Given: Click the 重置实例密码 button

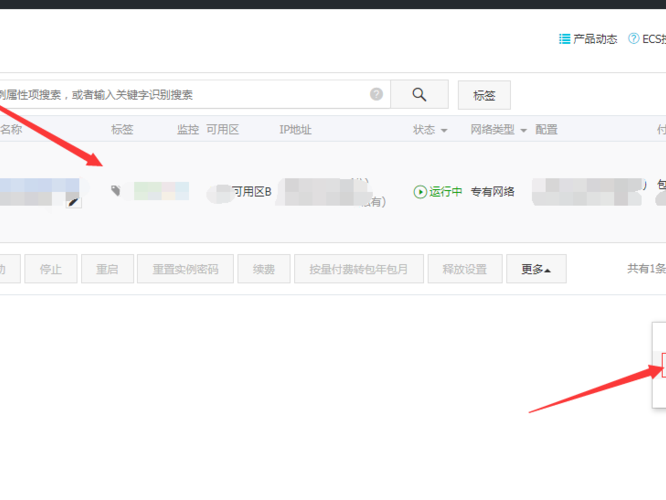Looking at the screenshot, I should 185,269.
